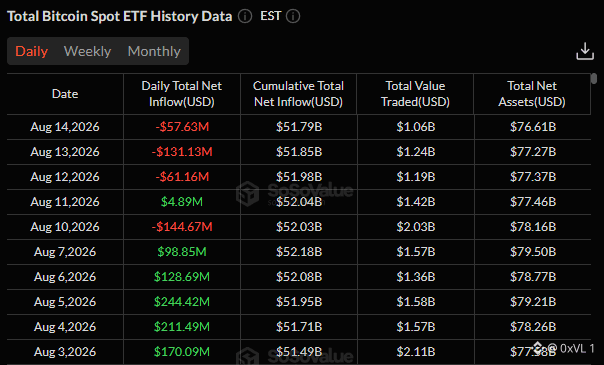
Task: Select the $1.58B value traded cell
Action: 416,302
